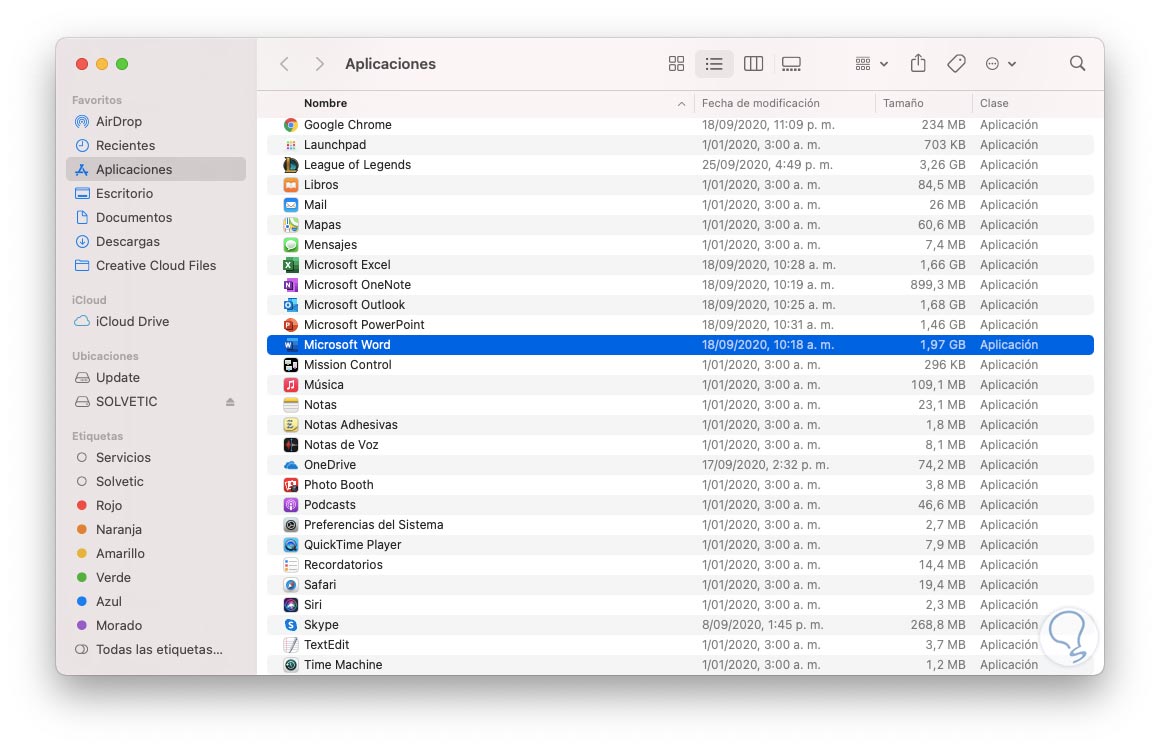Go back with the left arrow
The image size is (1160, 749).
click(284, 64)
